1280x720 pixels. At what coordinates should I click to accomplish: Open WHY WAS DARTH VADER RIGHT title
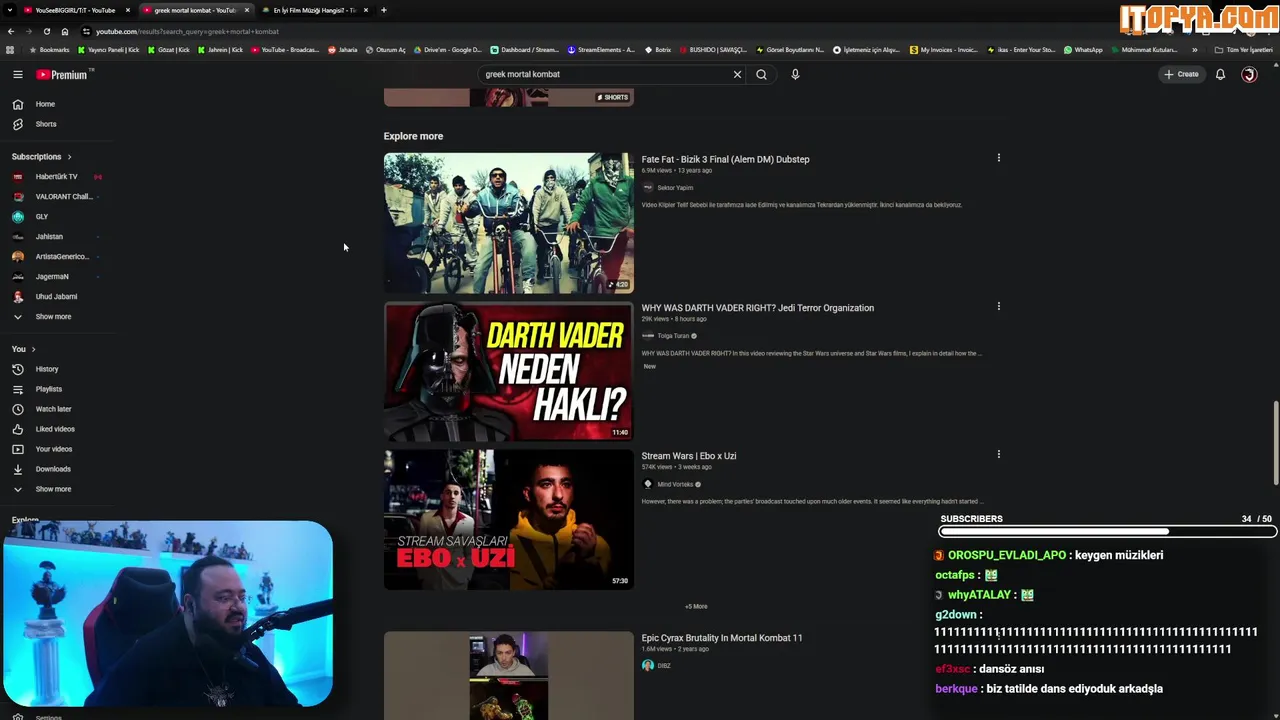(x=757, y=308)
